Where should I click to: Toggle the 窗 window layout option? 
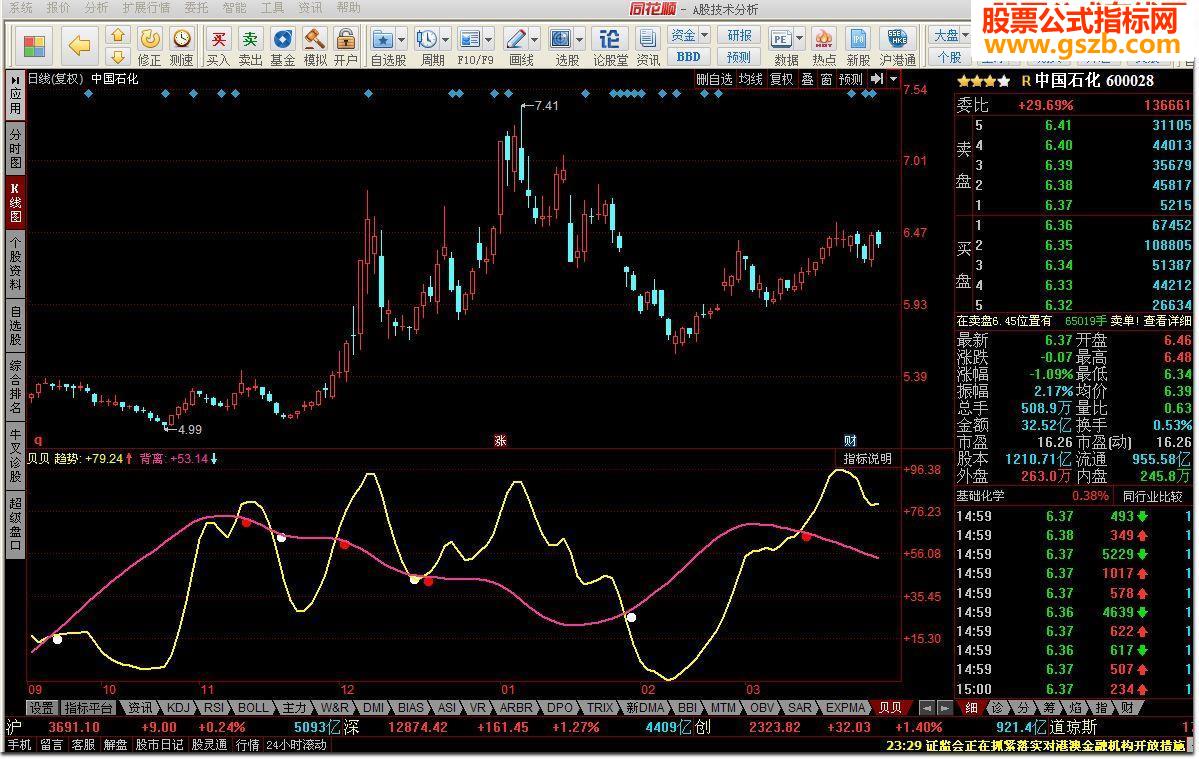click(x=827, y=79)
